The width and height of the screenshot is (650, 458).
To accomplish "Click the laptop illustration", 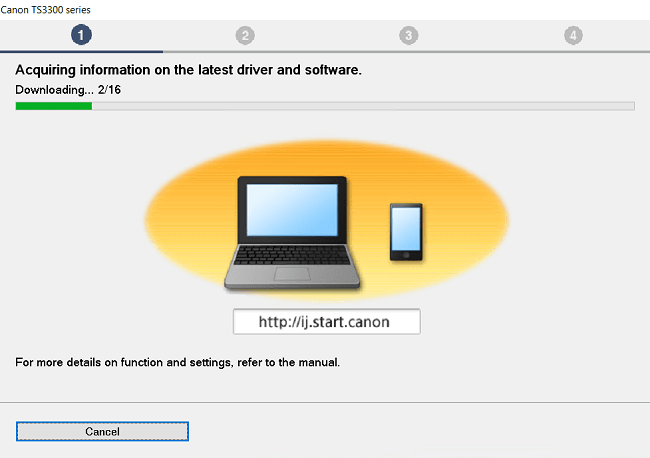I will (x=292, y=232).
